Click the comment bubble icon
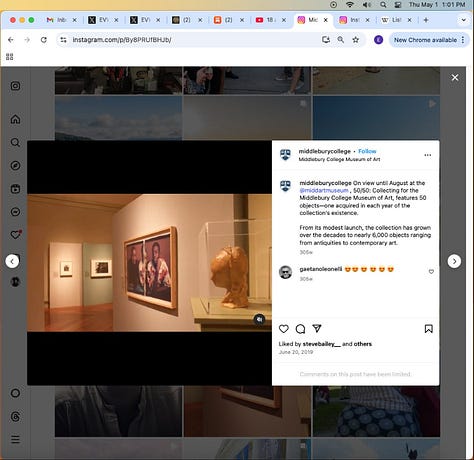Viewport: 474px width, 460px height. [x=300, y=329]
